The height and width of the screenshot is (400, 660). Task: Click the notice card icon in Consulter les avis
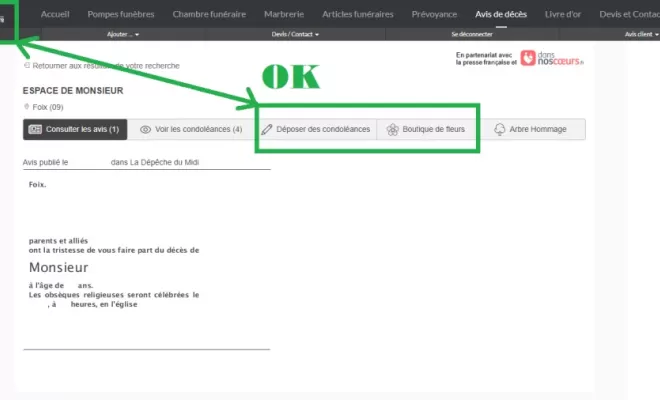pyautogui.click(x=35, y=129)
